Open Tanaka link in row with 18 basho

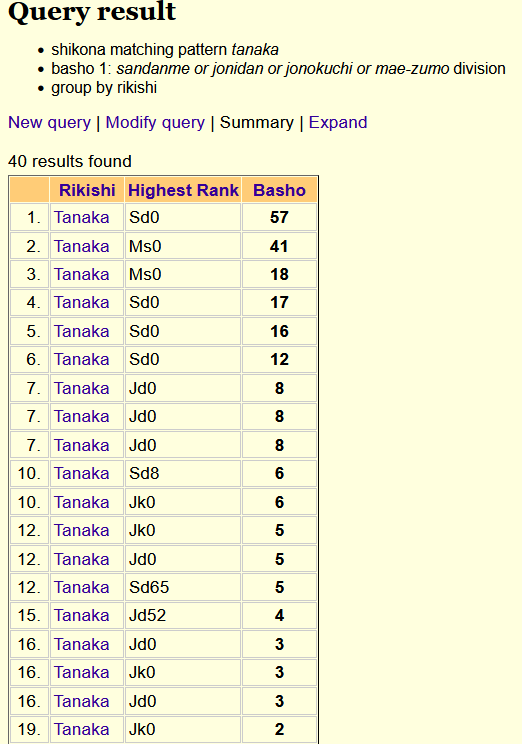click(82, 274)
